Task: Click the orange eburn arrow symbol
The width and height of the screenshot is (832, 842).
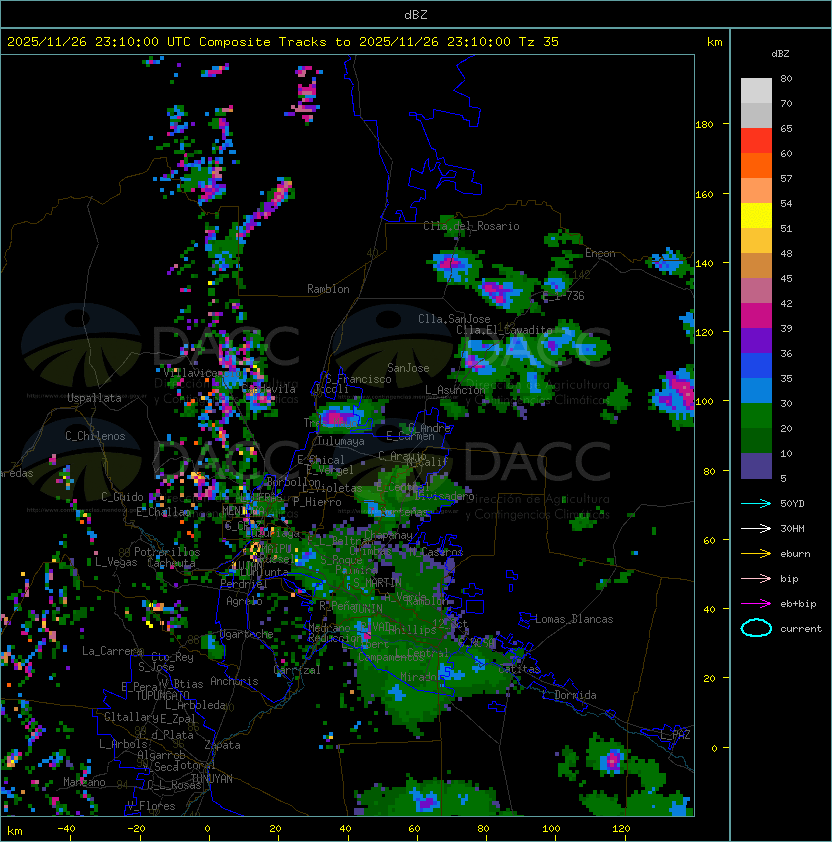Action: click(x=756, y=553)
